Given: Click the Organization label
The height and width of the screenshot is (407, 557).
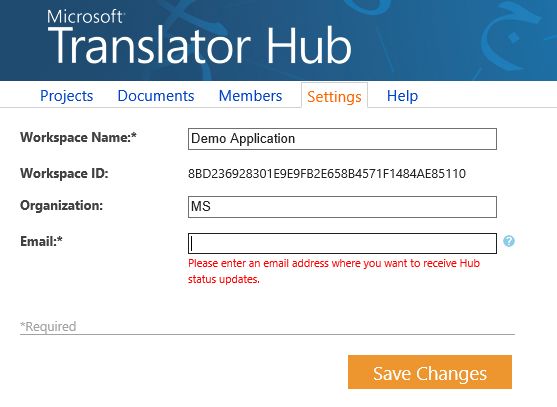Looking at the screenshot, I should (61, 205).
